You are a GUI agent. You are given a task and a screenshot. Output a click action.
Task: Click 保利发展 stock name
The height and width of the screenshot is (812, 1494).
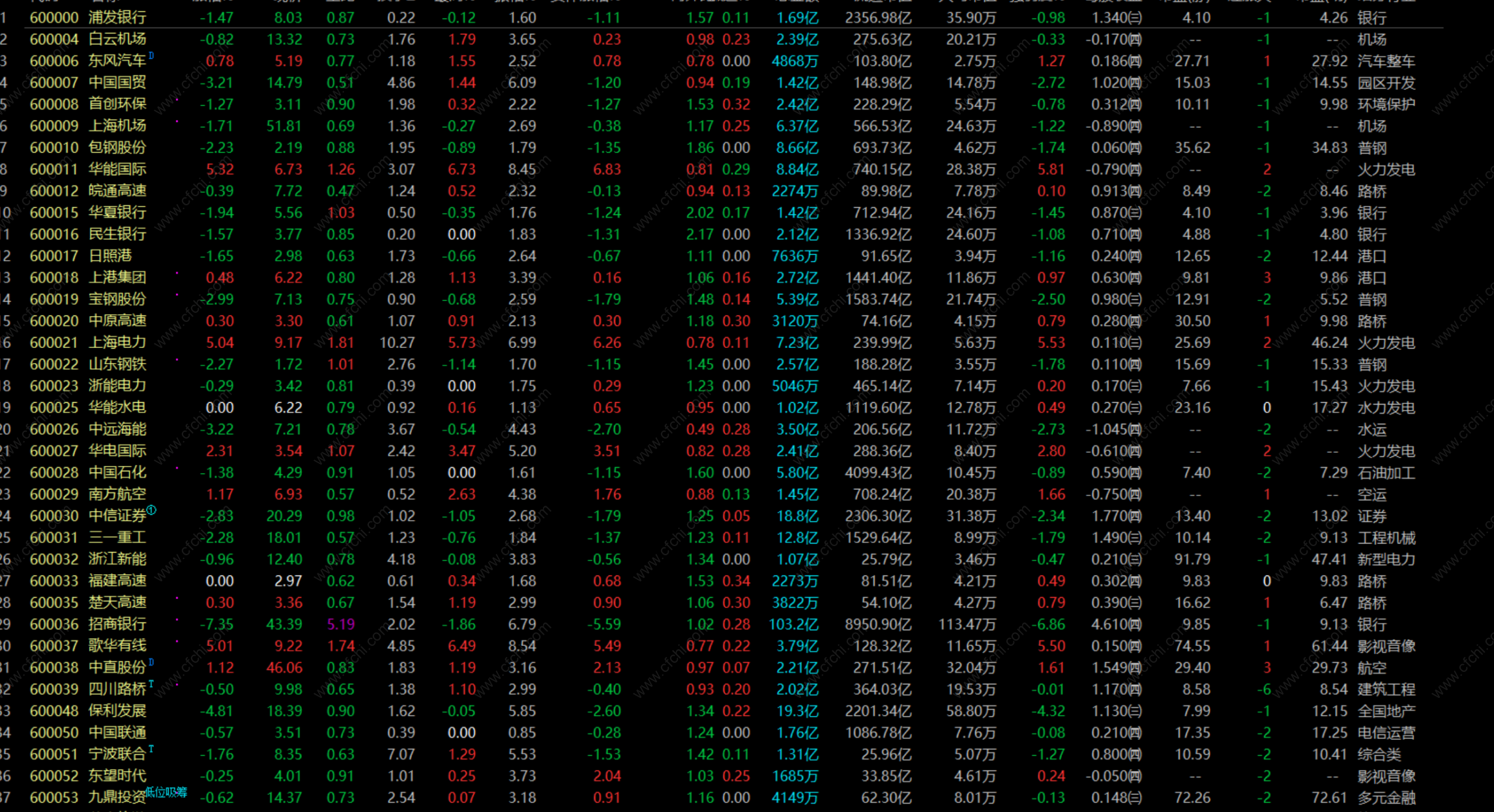[117, 711]
